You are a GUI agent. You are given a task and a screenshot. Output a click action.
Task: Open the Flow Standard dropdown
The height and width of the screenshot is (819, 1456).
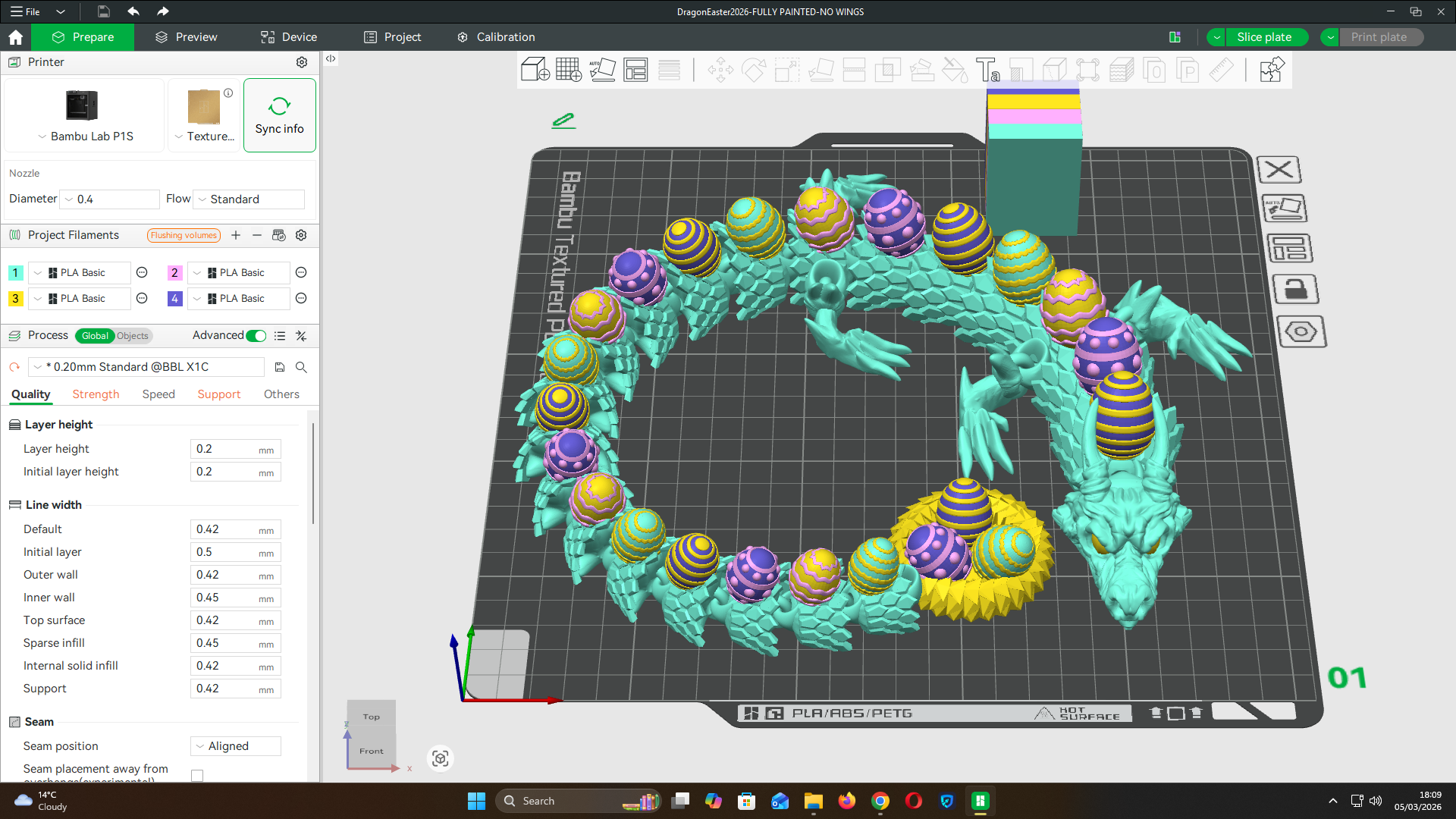(x=249, y=199)
